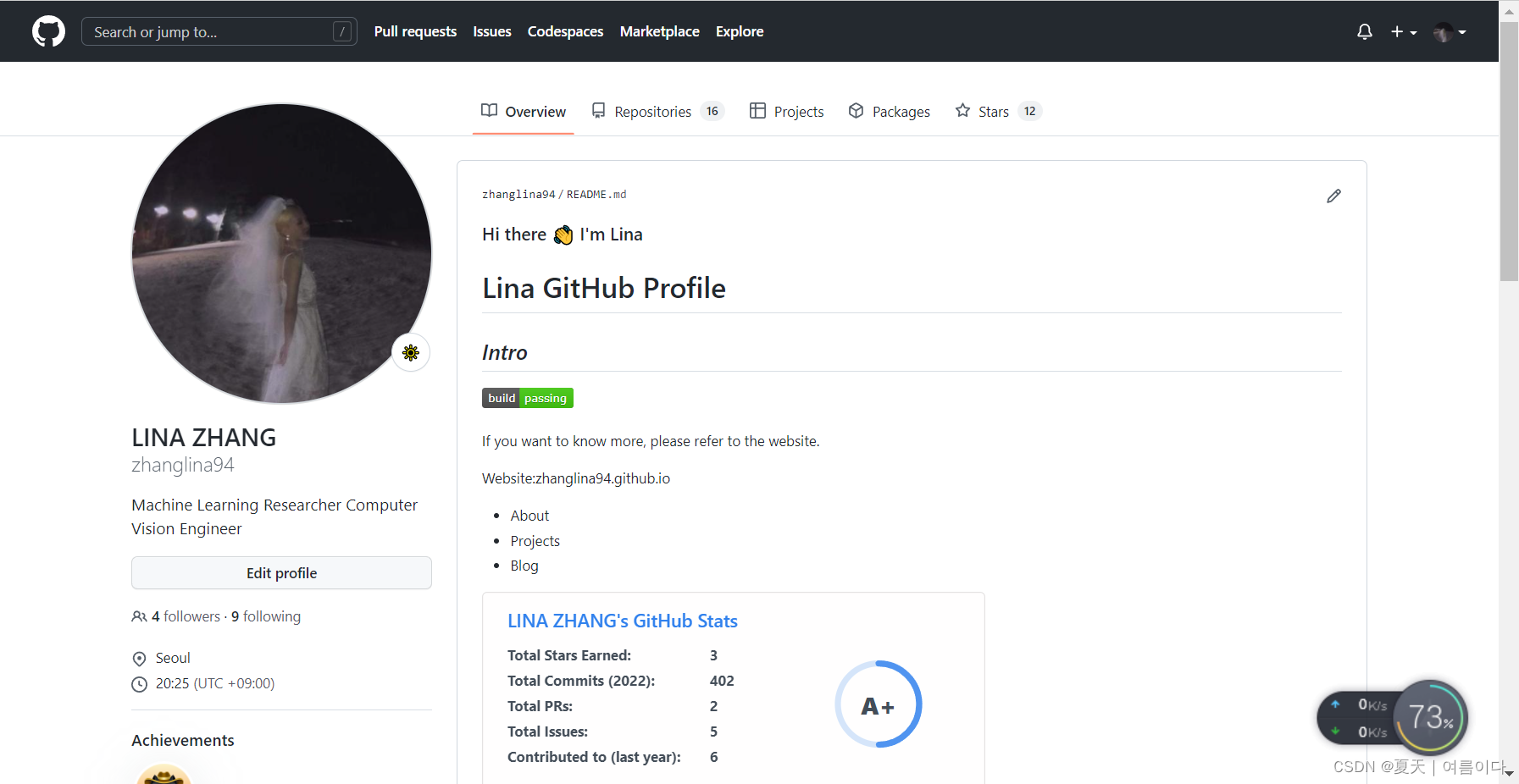Edit README with the pencil icon
The image size is (1519, 784).
tap(1333, 196)
